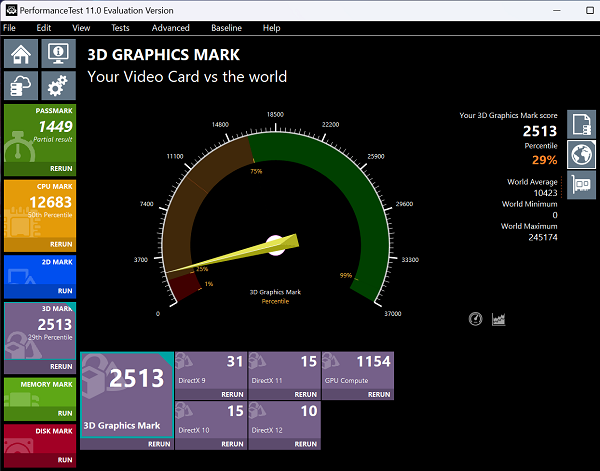Click the World Minimum 0 value
Image resolution: width=600 pixels, height=471 pixels.
[x=555, y=215]
